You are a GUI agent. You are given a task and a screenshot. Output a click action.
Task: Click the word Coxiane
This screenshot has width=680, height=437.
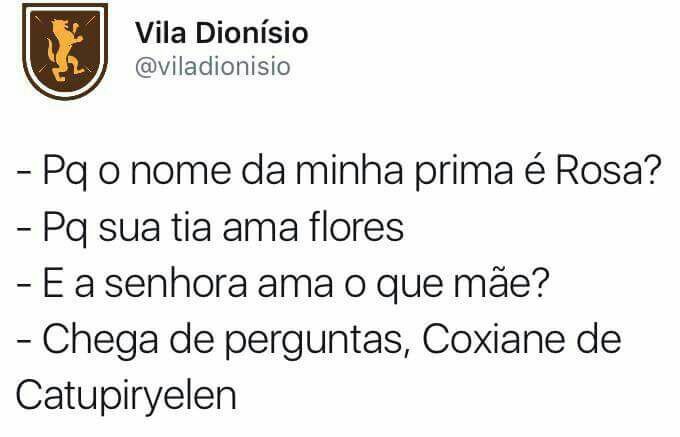(x=494, y=339)
